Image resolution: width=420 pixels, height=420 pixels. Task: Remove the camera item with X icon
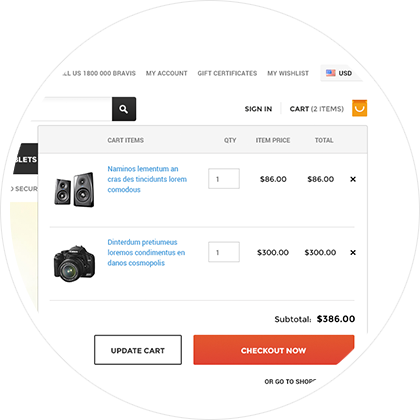pyautogui.click(x=353, y=253)
